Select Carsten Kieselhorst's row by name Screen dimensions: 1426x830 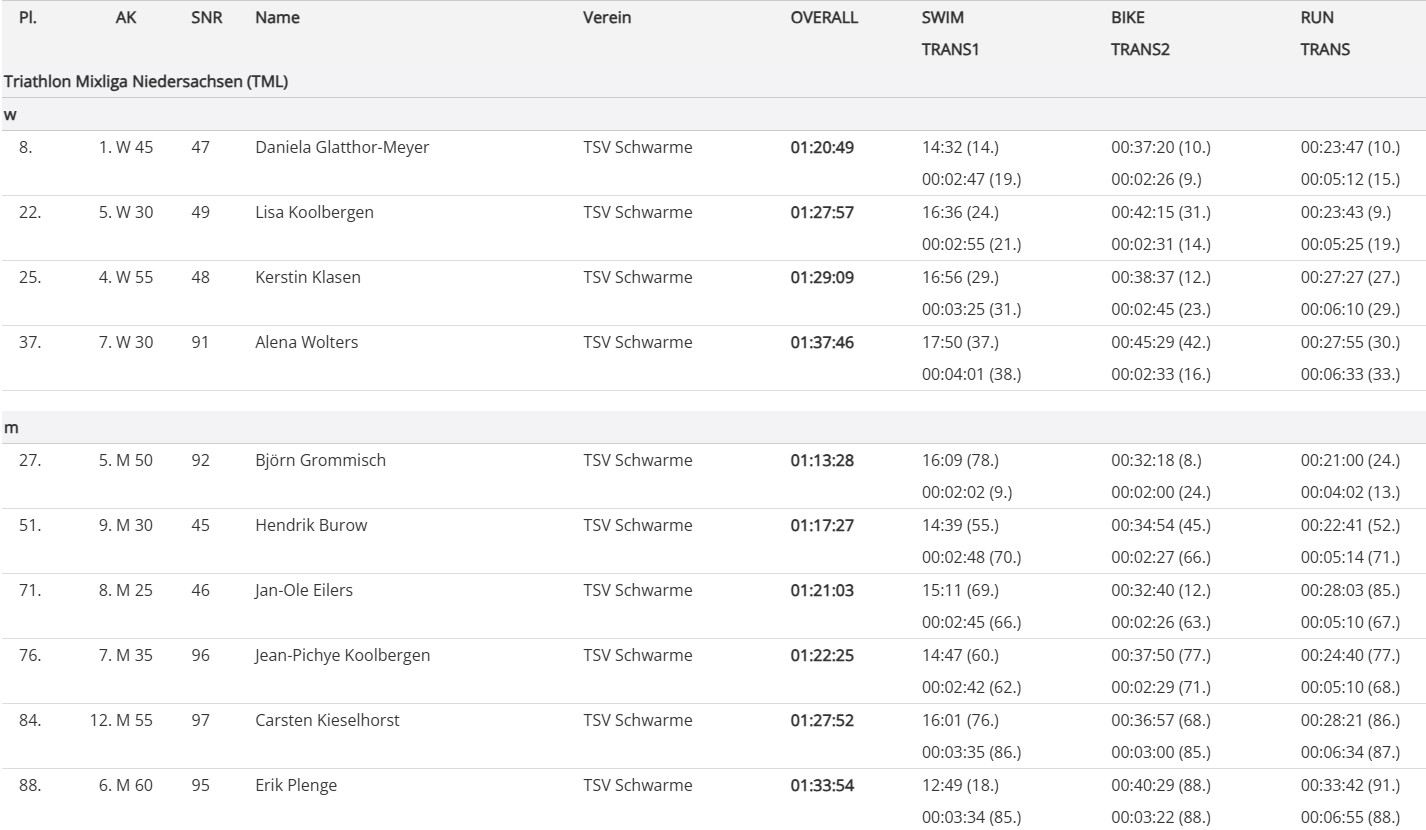[327, 720]
